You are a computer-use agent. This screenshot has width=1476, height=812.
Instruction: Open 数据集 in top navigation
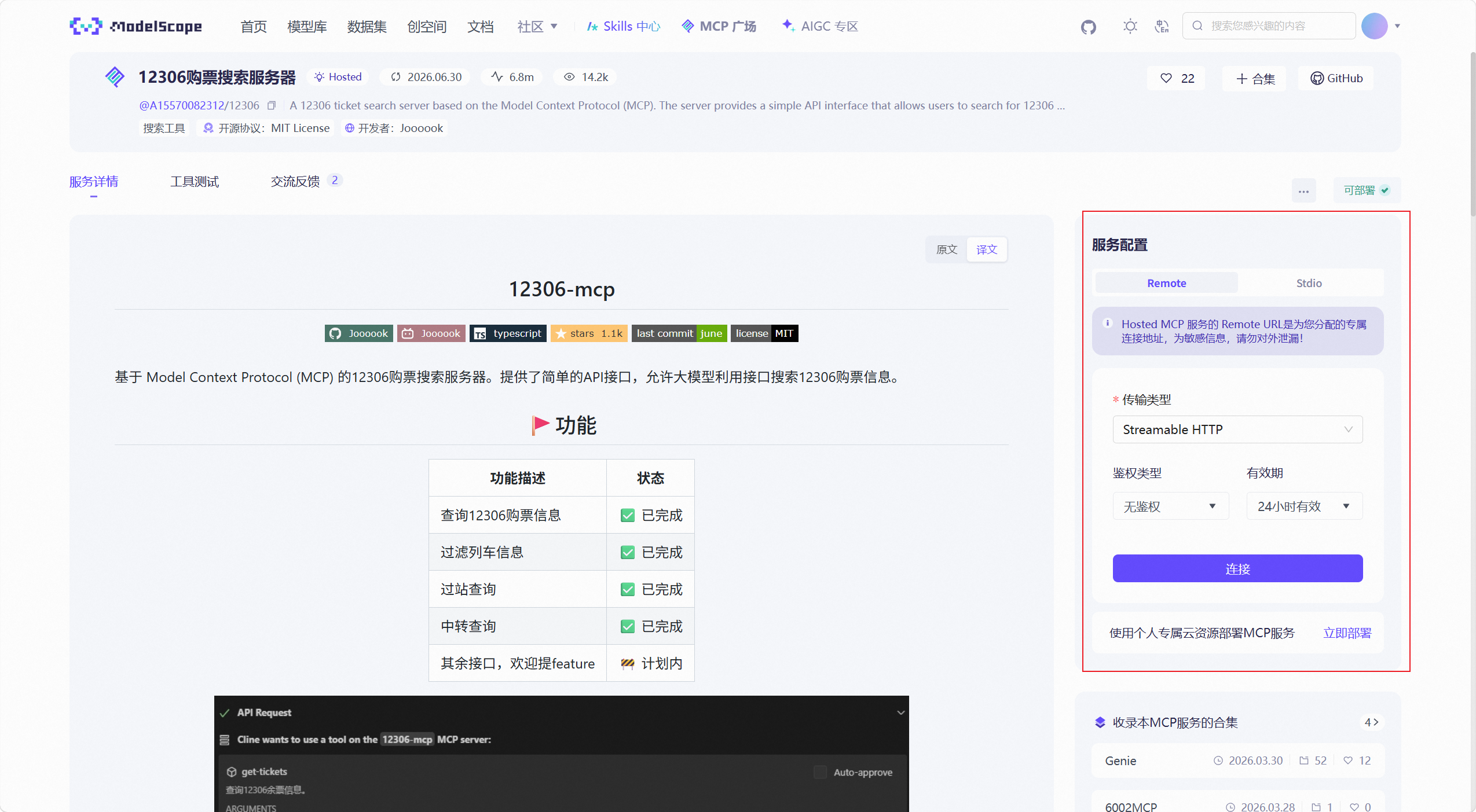click(367, 27)
